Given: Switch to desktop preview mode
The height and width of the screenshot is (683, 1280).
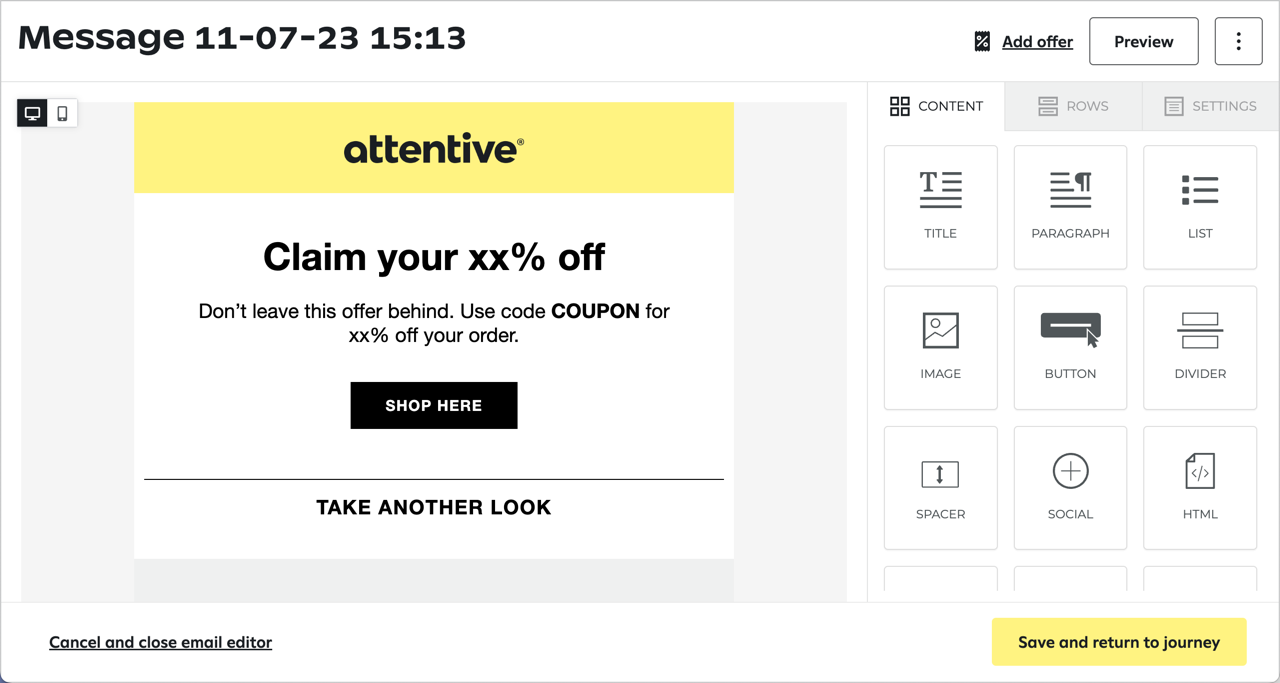Looking at the screenshot, I should tap(33, 113).
